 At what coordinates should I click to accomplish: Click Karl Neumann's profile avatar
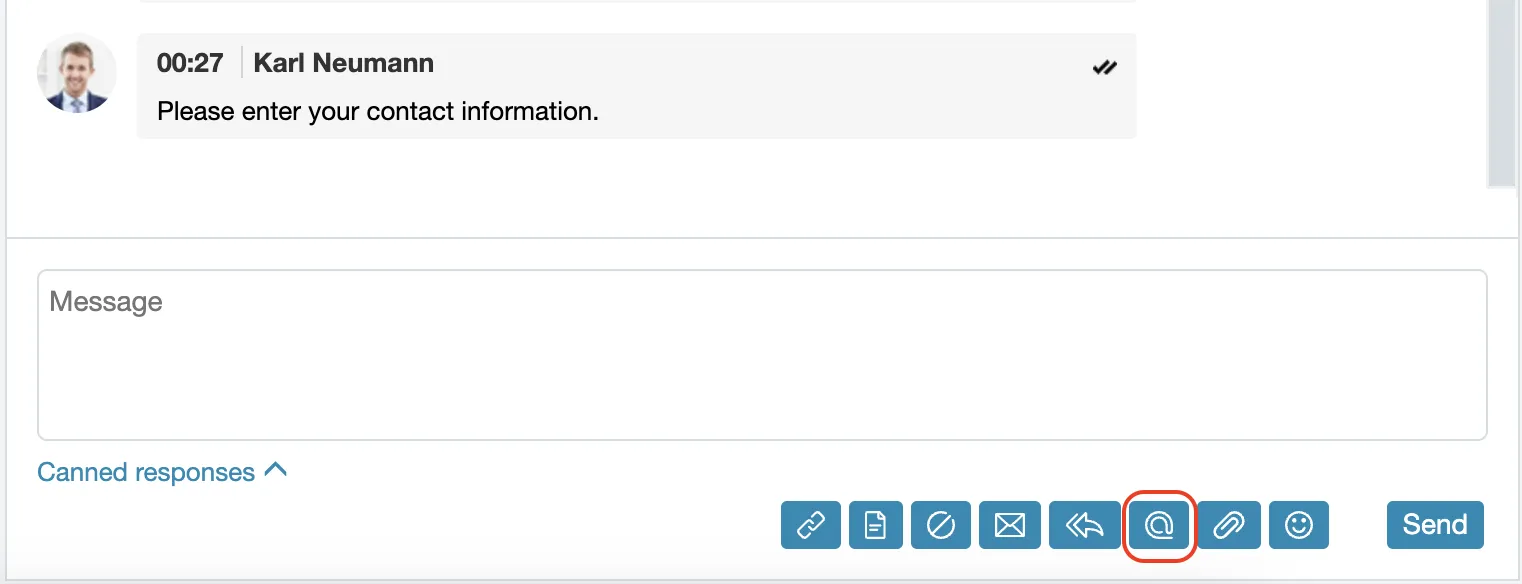pos(77,73)
